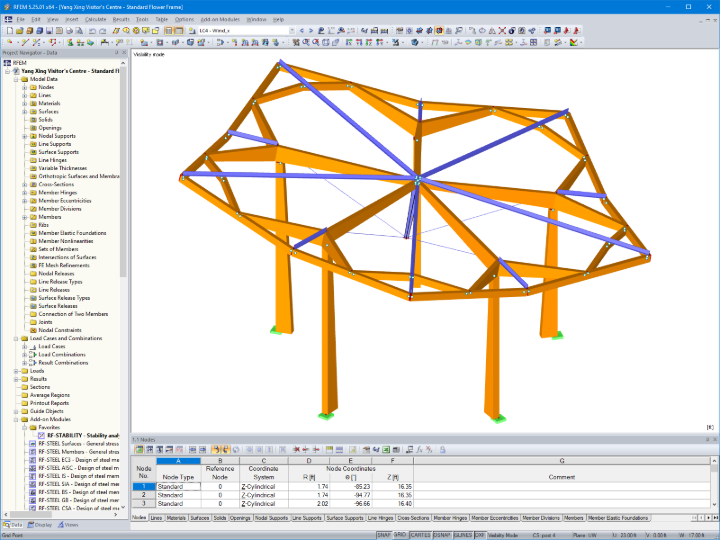Toggle GRID in status bar
720x540 pixels.
pos(400,535)
